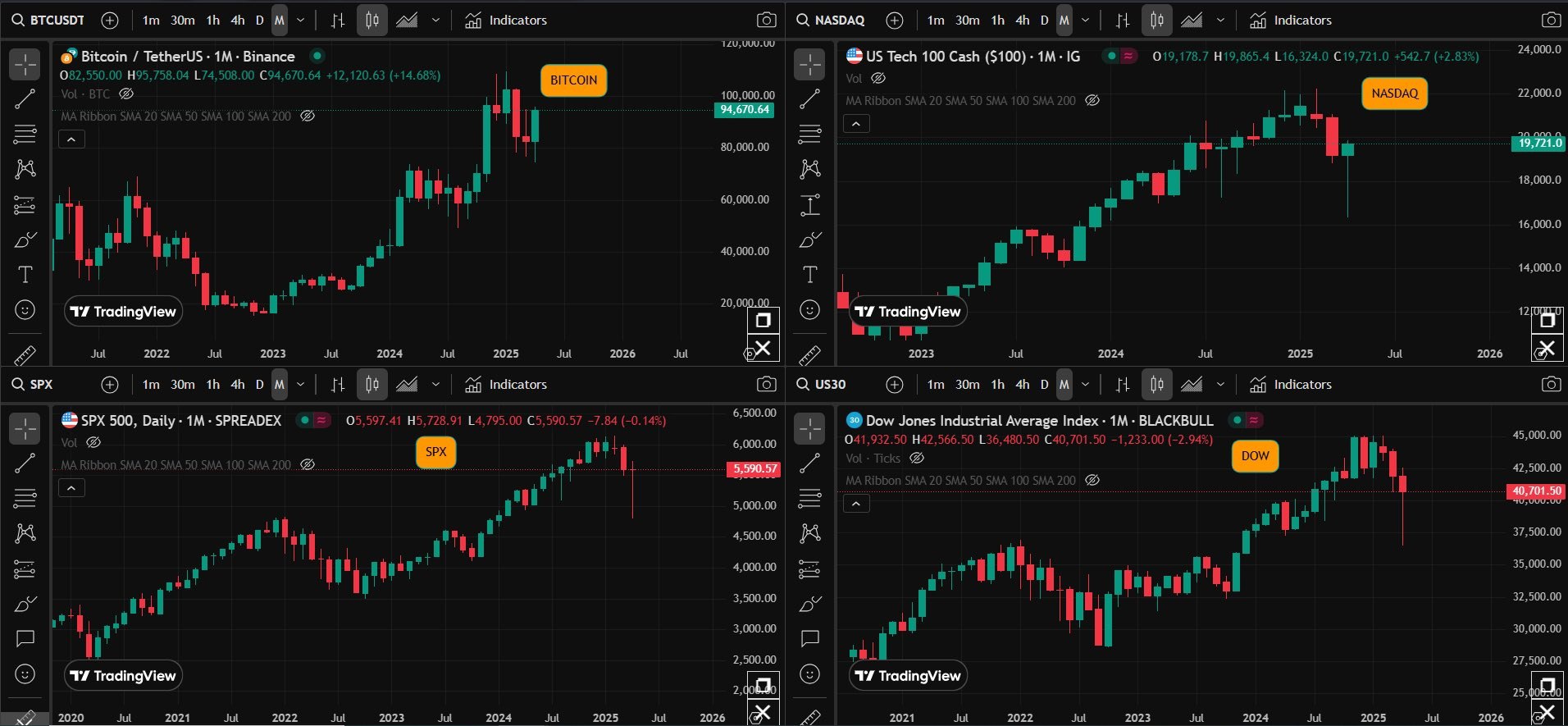This screenshot has height=726, width=1568.
Task: Select brush tool in Dow Jones chart toolbar
Action: pyautogui.click(x=810, y=604)
